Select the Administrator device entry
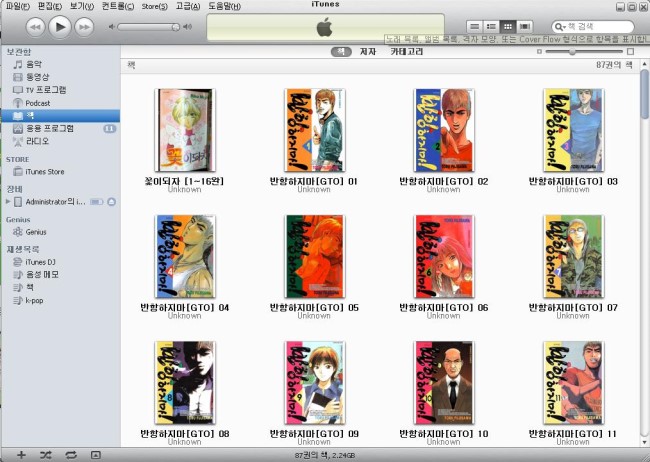Image resolution: width=650 pixels, height=462 pixels. pyautogui.click(x=56, y=202)
